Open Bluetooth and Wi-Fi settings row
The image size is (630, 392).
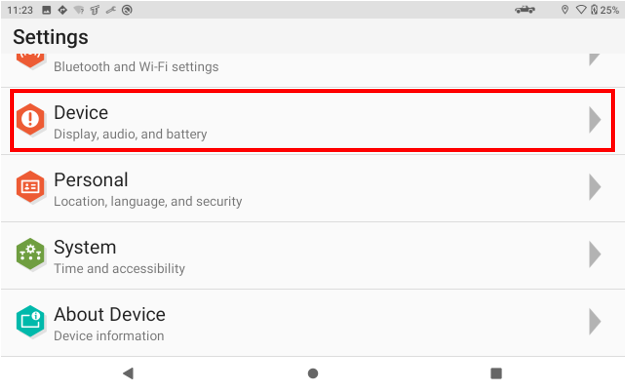click(x=313, y=70)
